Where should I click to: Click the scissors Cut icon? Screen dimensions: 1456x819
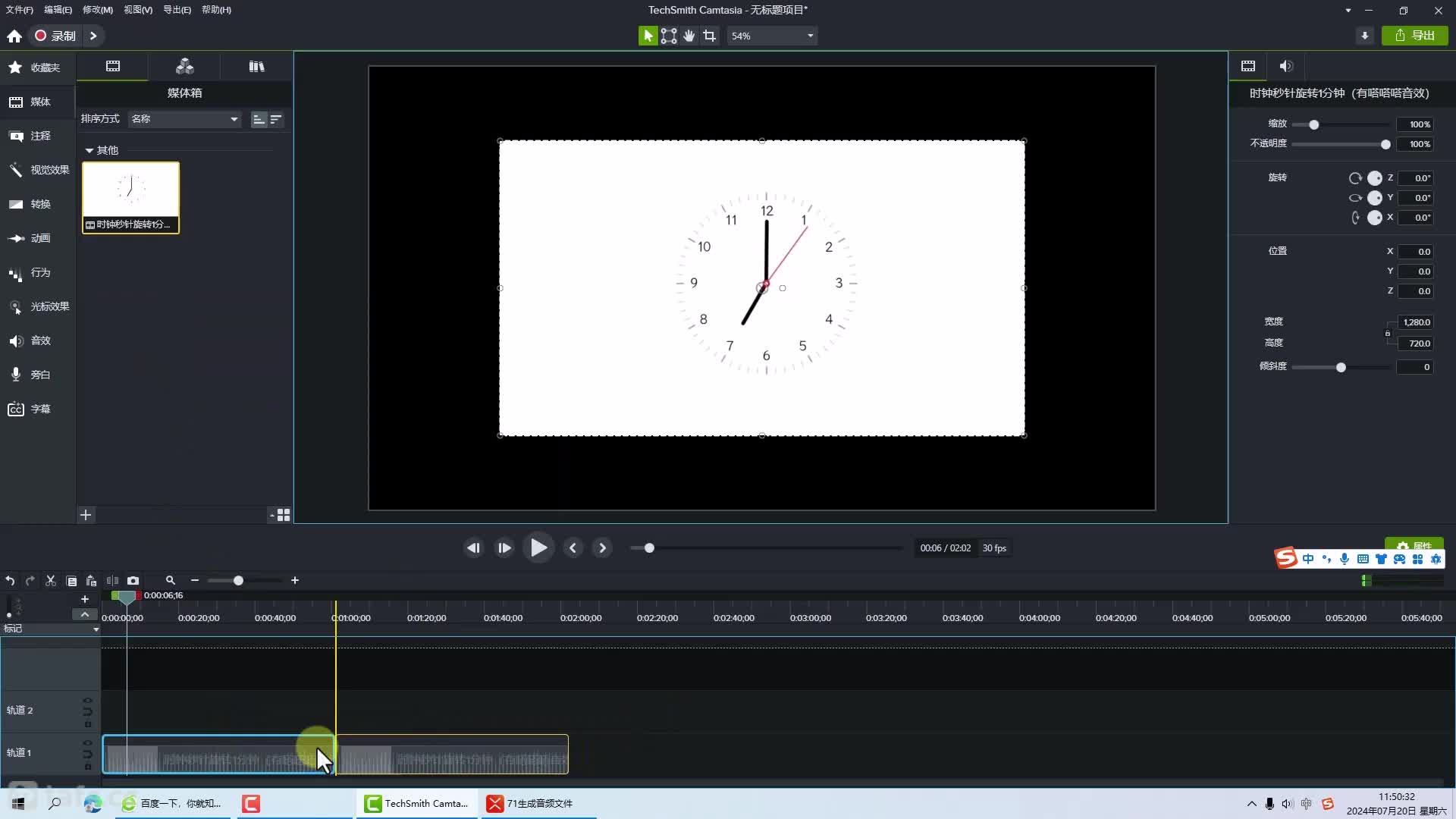pyautogui.click(x=51, y=581)
